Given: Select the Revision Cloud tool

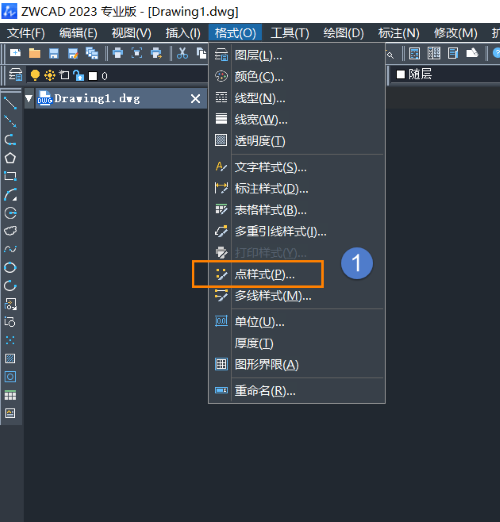Looking at the screenshot, I should point(10,231).
